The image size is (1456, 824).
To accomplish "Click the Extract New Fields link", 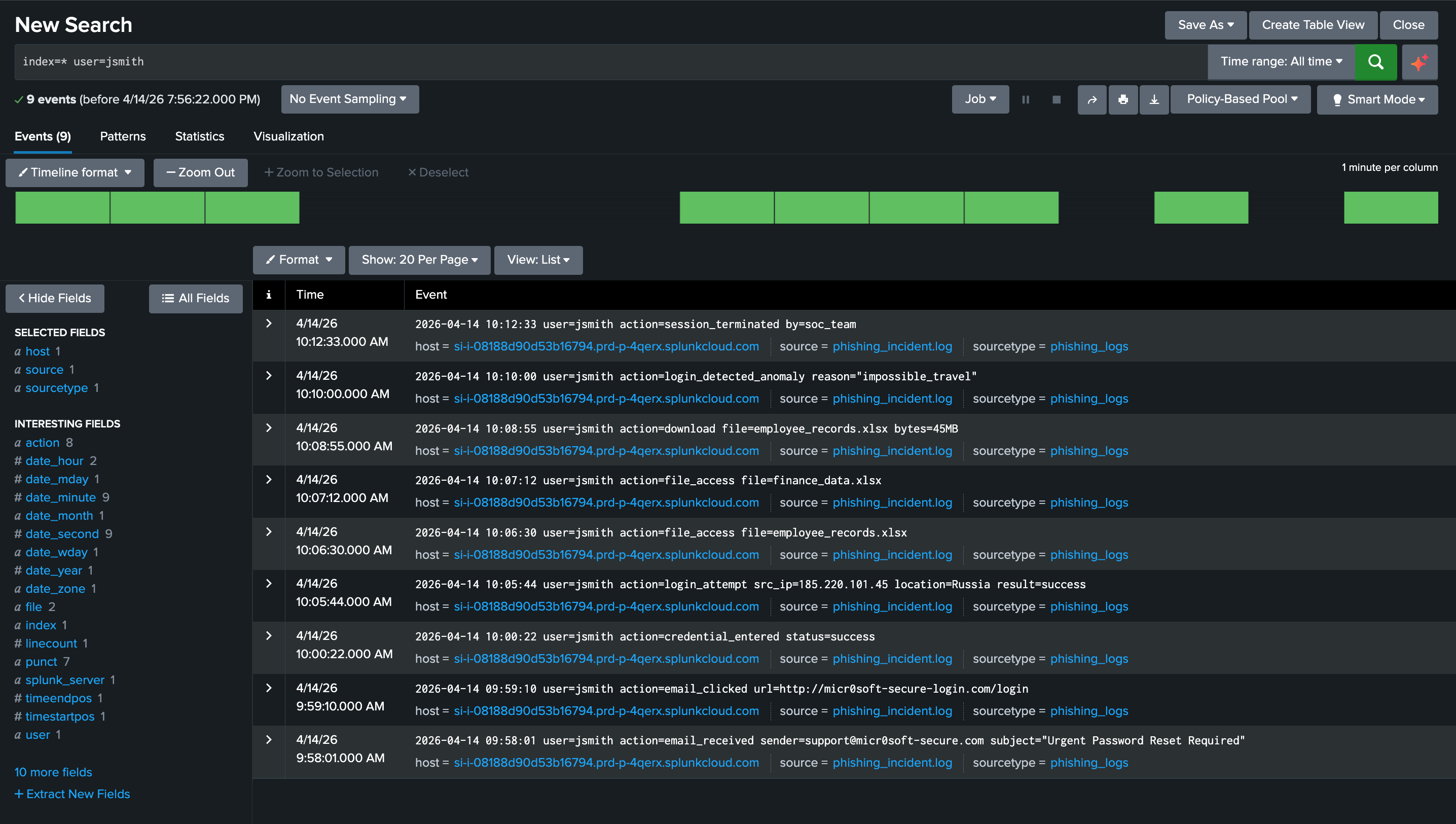I will click(x=72, y=794).
